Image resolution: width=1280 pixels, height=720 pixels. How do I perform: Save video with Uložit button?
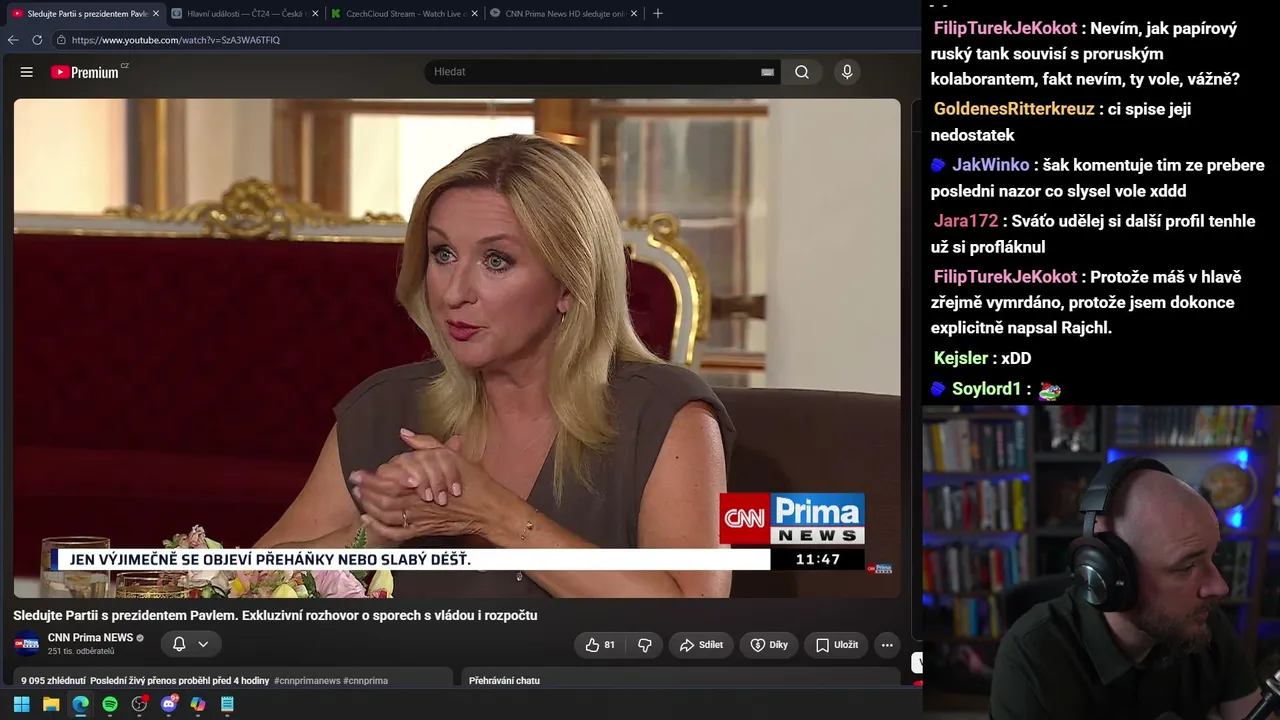(837, 645)
